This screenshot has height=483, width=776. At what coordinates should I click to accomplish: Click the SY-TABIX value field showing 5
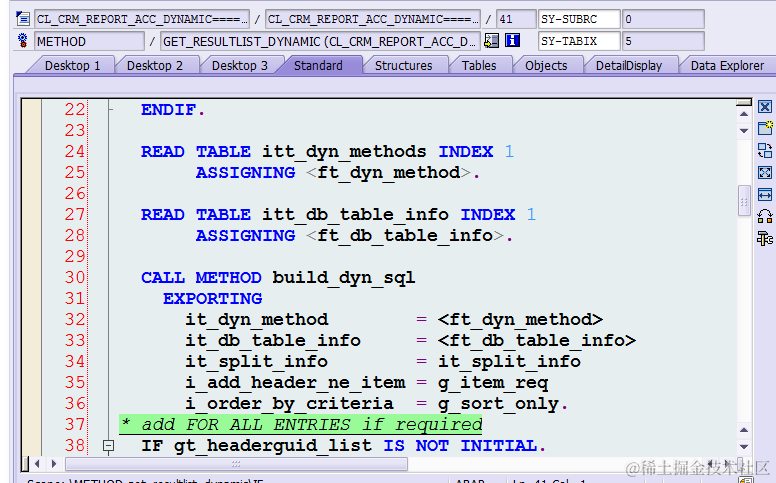click(x=663, y=42)
